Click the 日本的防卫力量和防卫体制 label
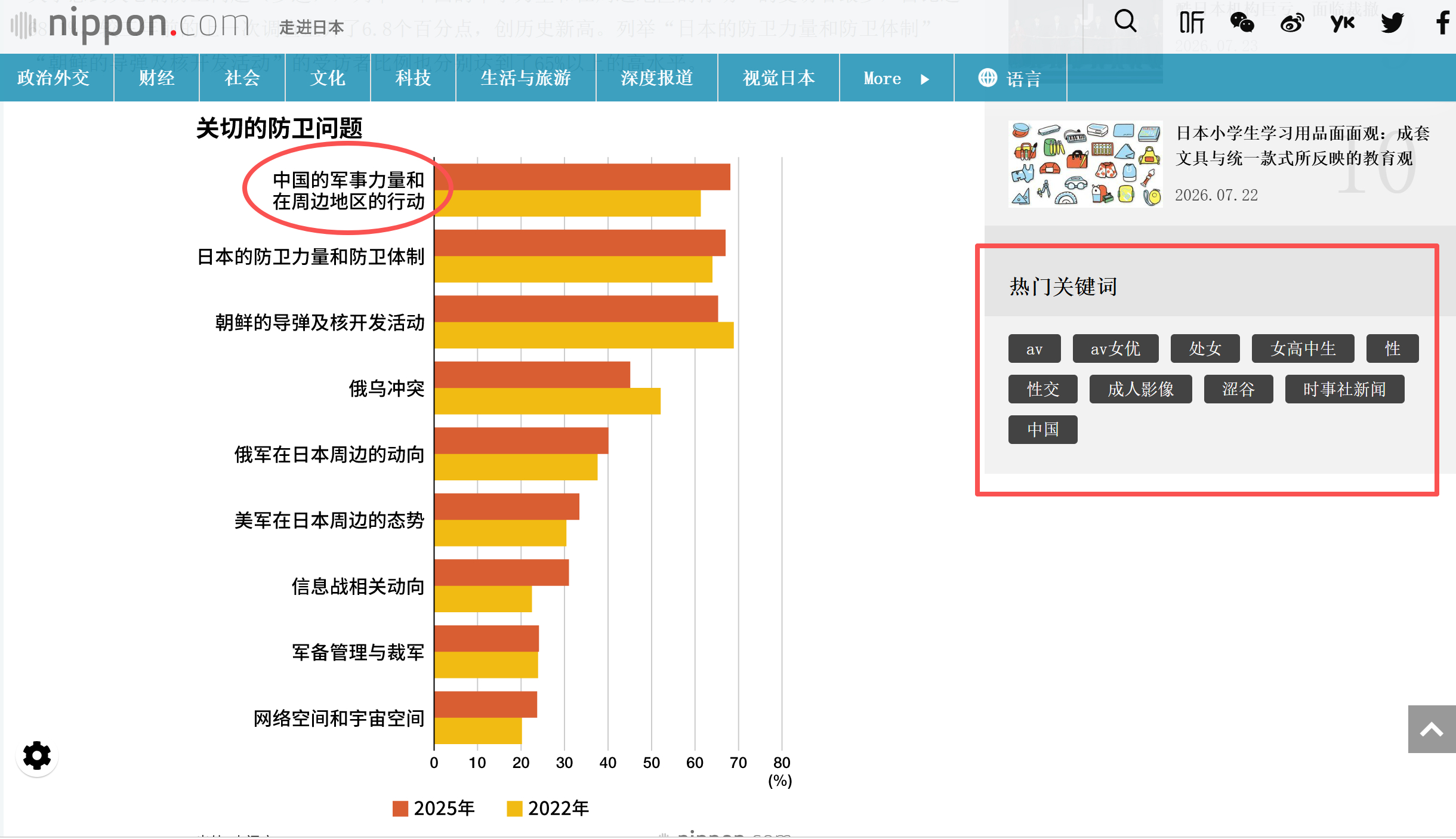 tap(310, 257)
